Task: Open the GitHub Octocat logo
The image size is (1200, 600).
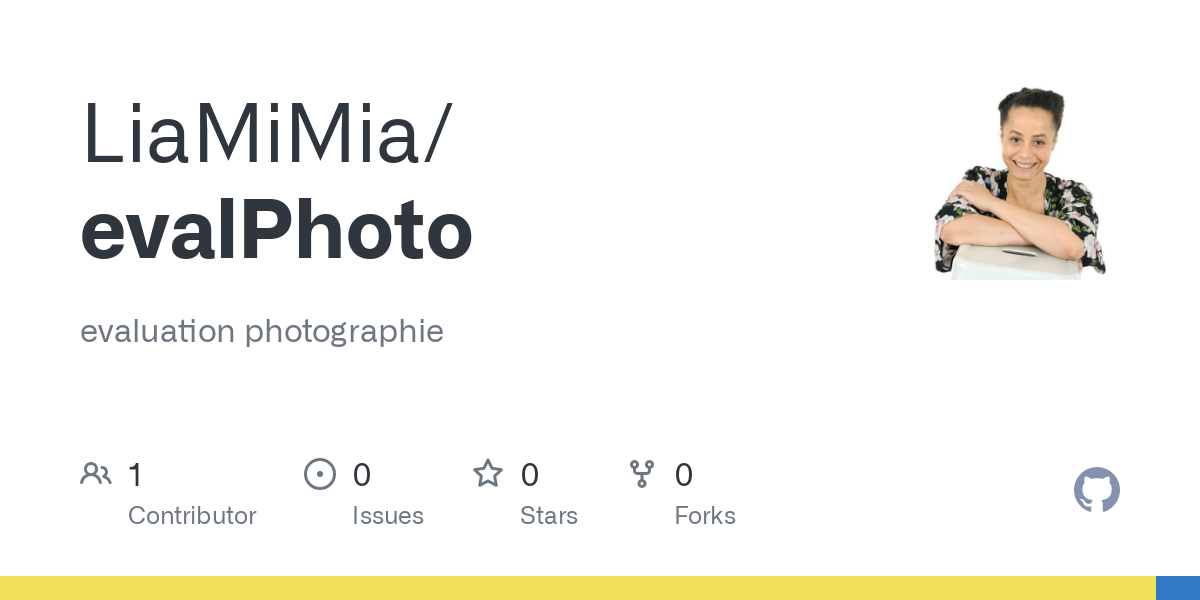Action: 1097,490
